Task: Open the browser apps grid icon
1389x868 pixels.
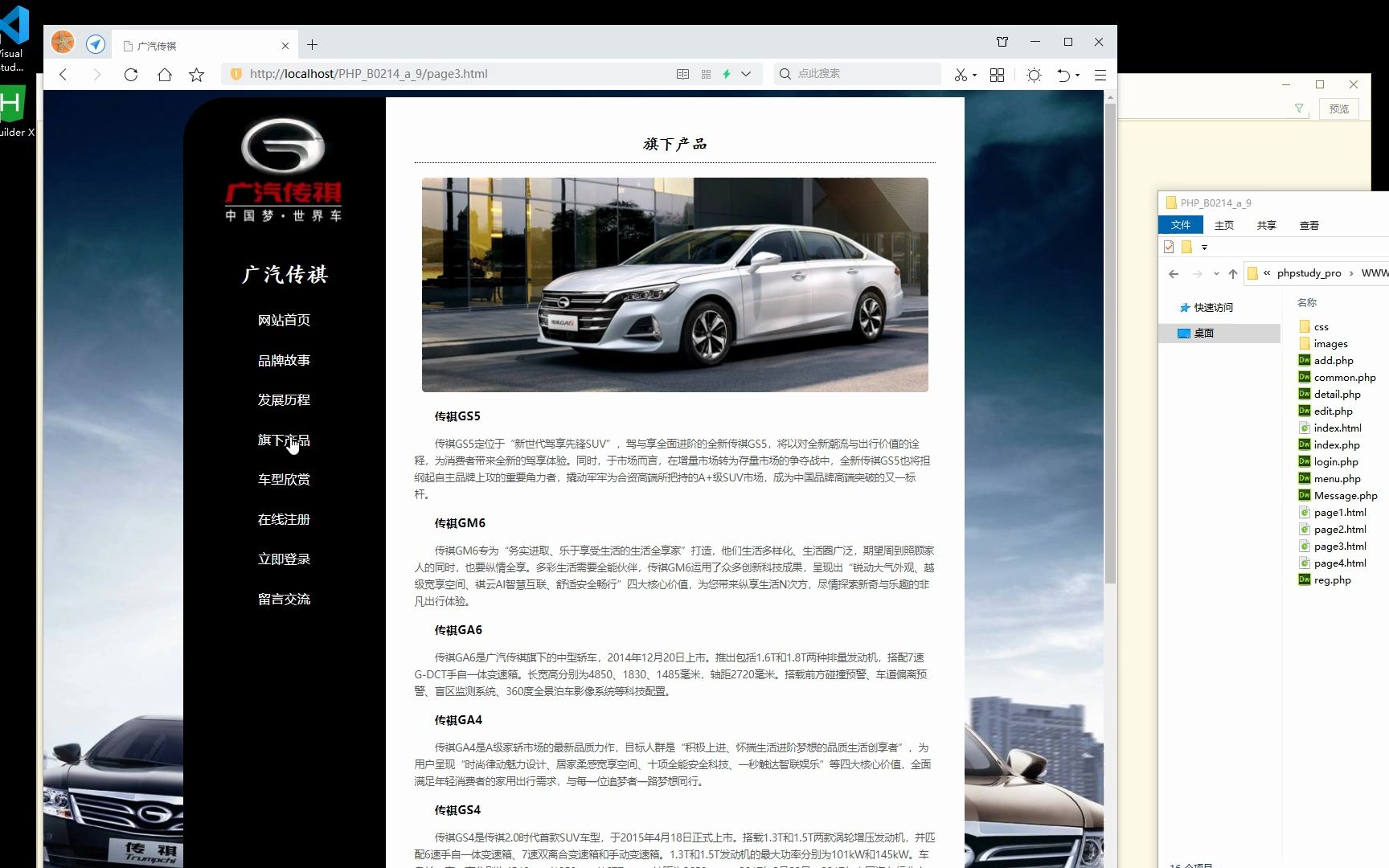Action: pos(997,75)
